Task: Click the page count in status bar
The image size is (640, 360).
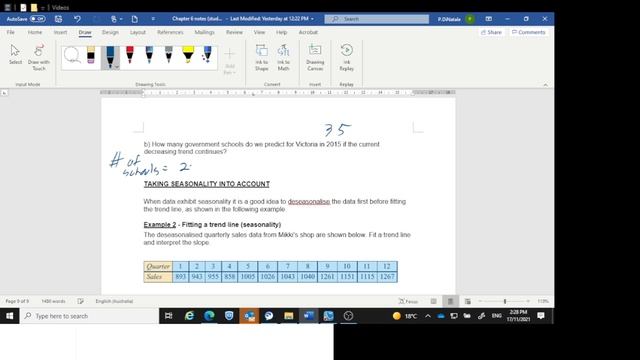Action: pos(17,301)
